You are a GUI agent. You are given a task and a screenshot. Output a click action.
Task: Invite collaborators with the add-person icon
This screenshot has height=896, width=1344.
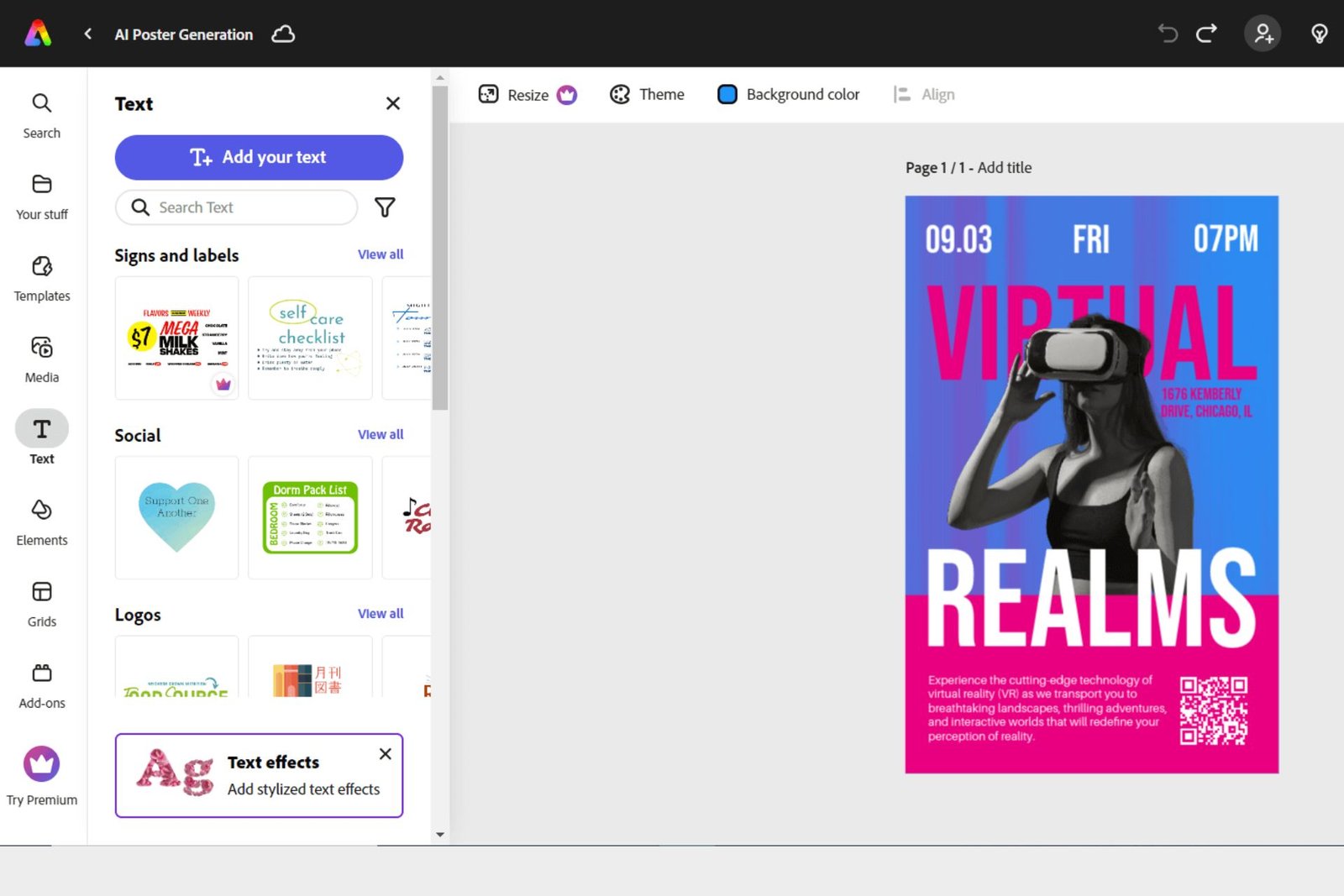(1263, 34)
